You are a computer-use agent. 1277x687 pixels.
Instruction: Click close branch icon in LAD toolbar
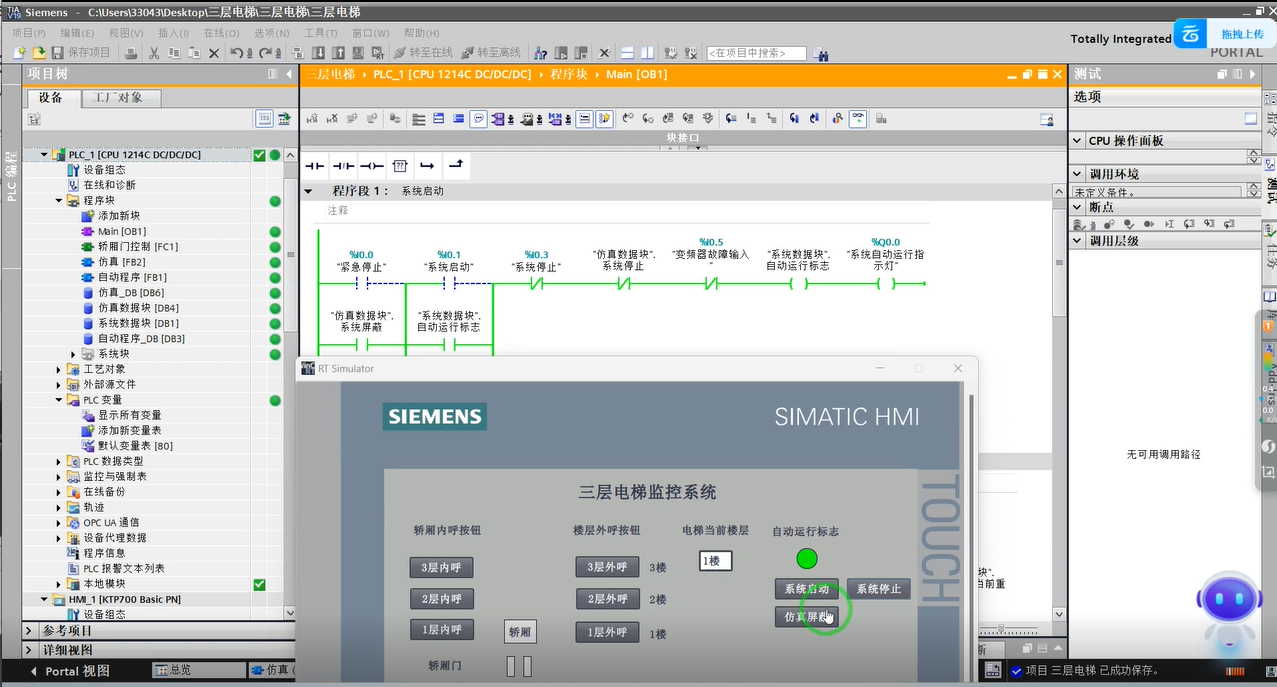click(455, 165)
